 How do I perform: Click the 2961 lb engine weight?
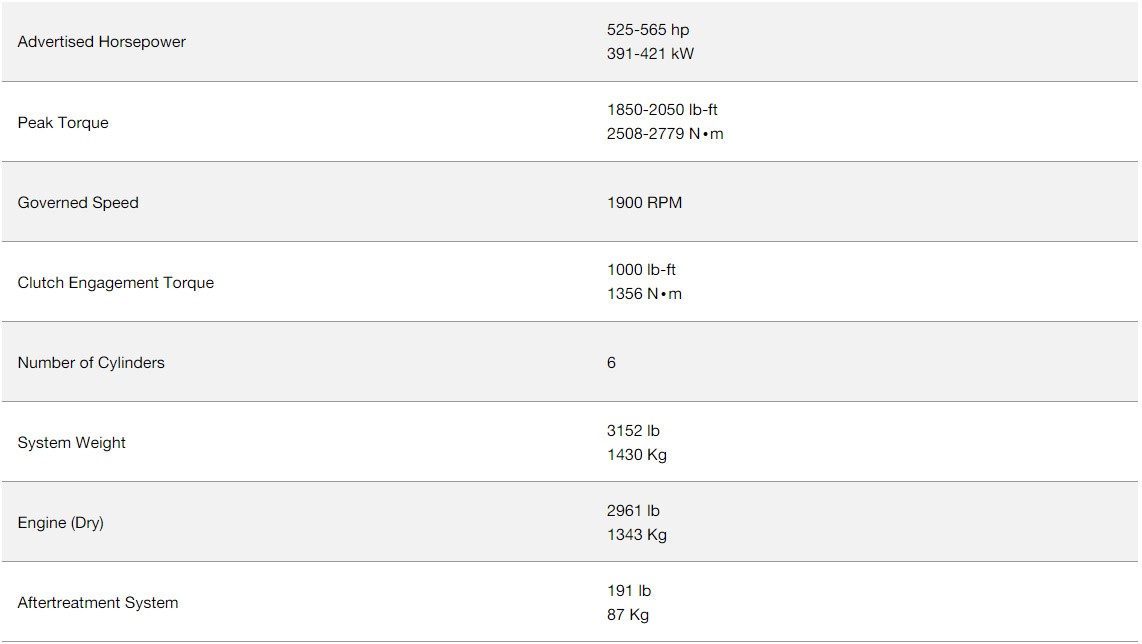click(x=633, y=511)
